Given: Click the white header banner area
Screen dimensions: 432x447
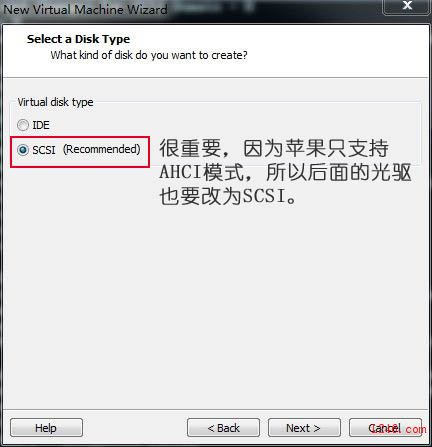Looking at the screenshot, I should [x=216, y=51].
